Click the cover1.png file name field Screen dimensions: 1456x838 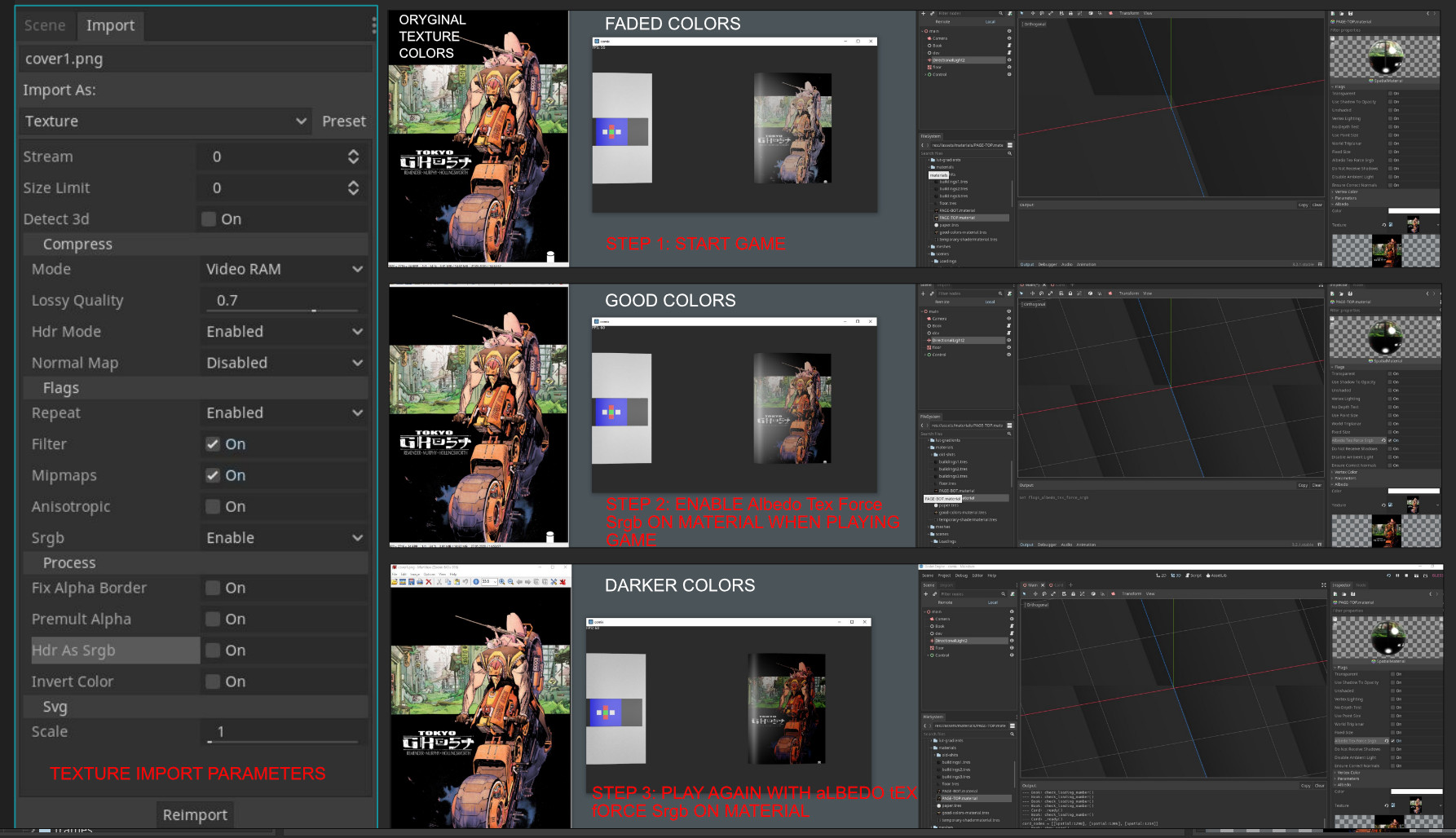(x=196, y=59)
